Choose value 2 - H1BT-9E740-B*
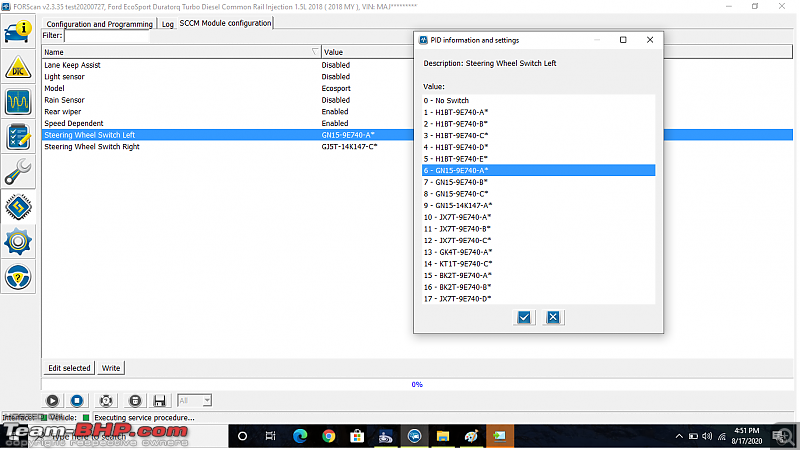This screenshot has height=450, width=800. (538, 124)
